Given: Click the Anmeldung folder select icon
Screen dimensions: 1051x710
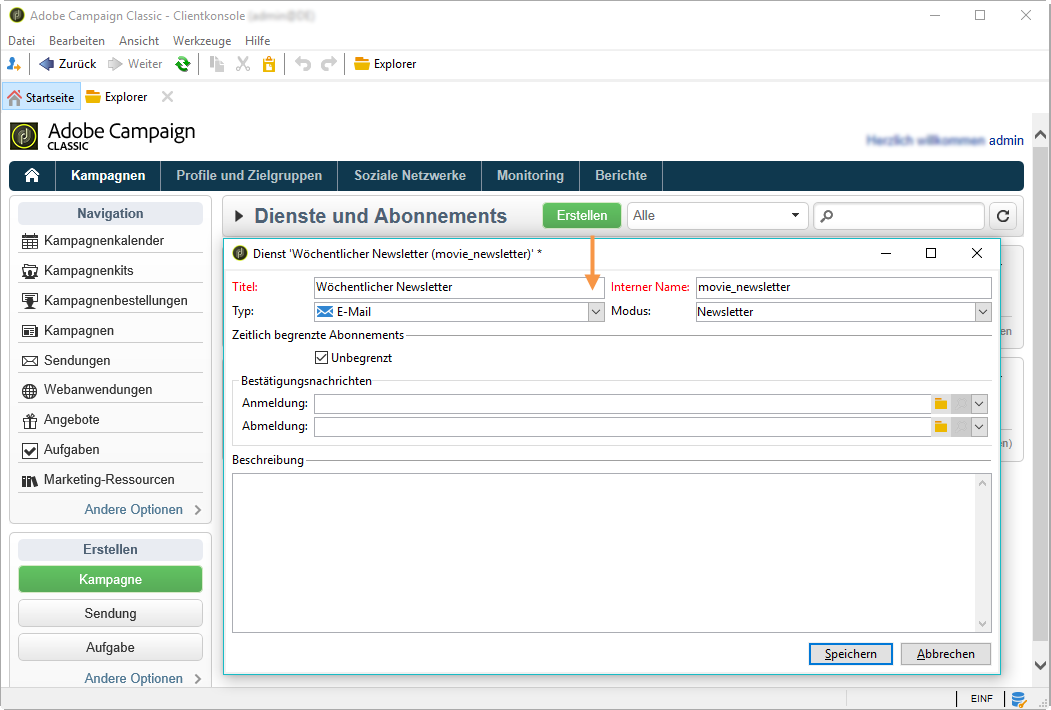Looking at the screenshot, I should click(941, 404).
